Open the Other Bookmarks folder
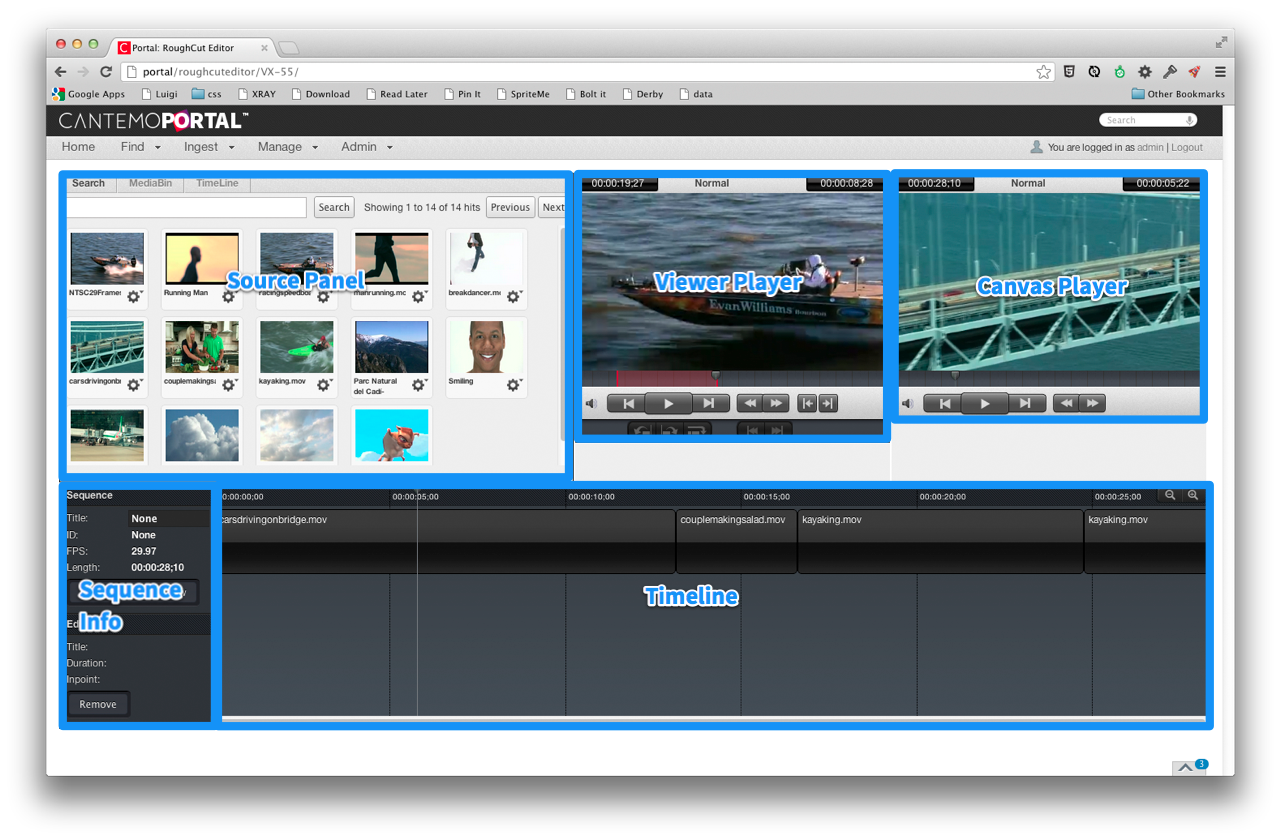The height and width of the screenshot is (840, 1281). pos(1178,94)
